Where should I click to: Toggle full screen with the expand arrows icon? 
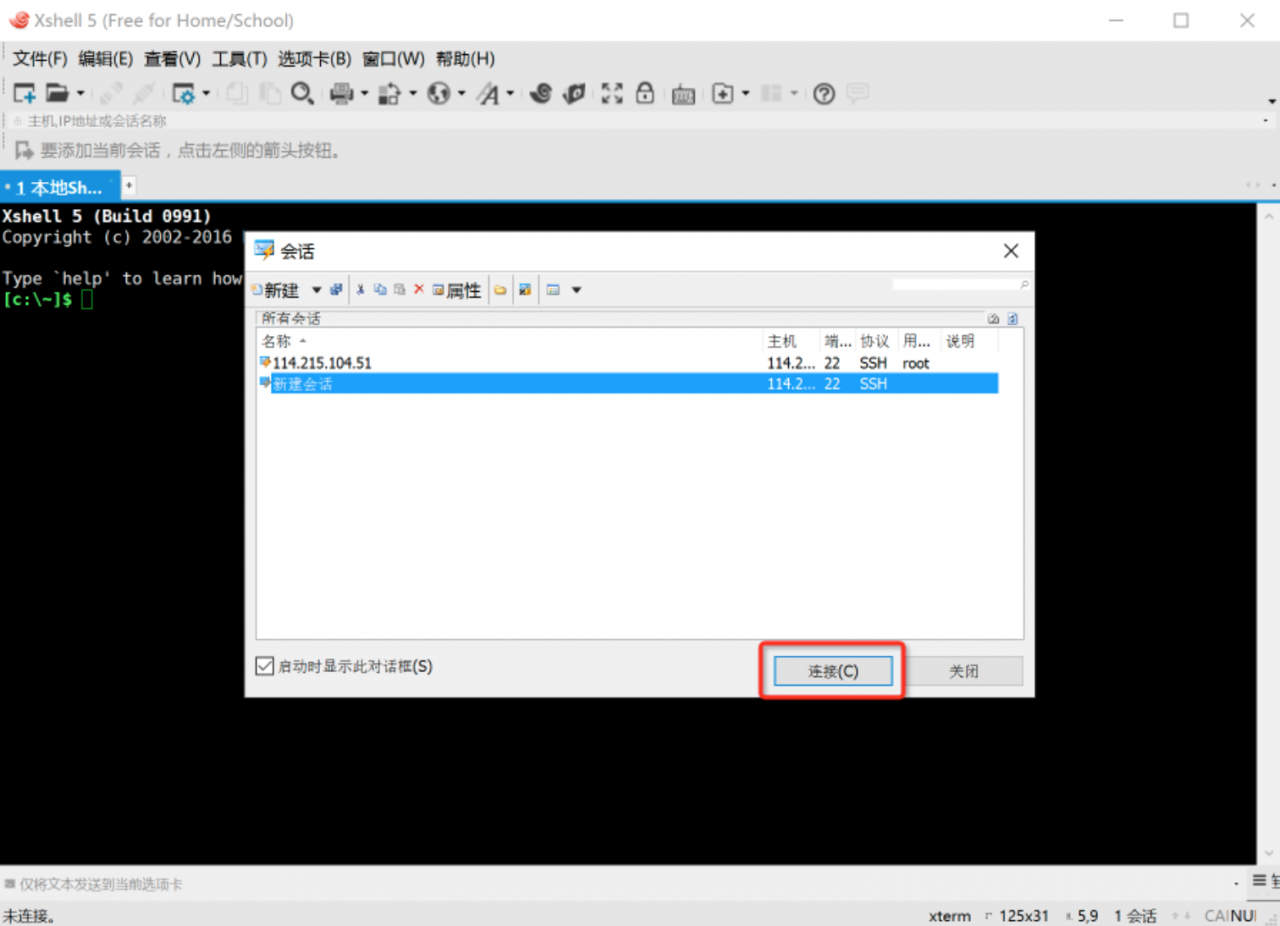click(x=612, y=93)
